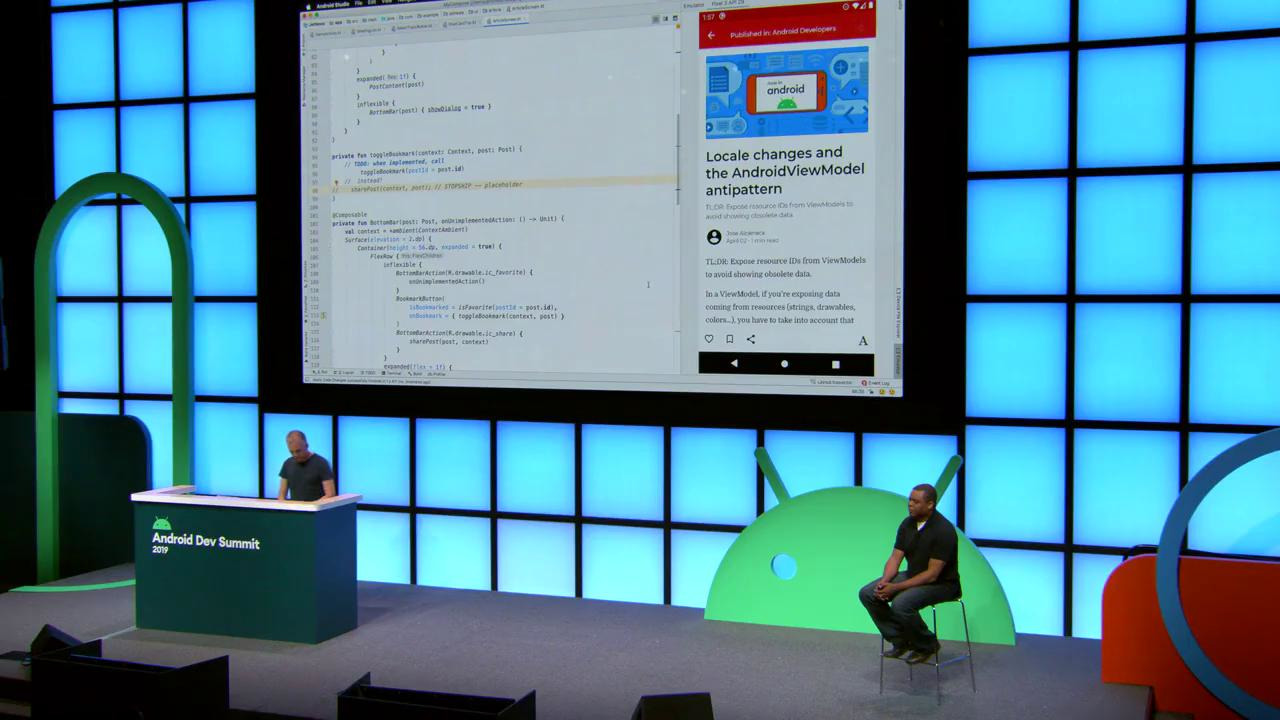Open the File menu in the macOS menu bar
Screen dimensions: 1280x720
point(358,4)
